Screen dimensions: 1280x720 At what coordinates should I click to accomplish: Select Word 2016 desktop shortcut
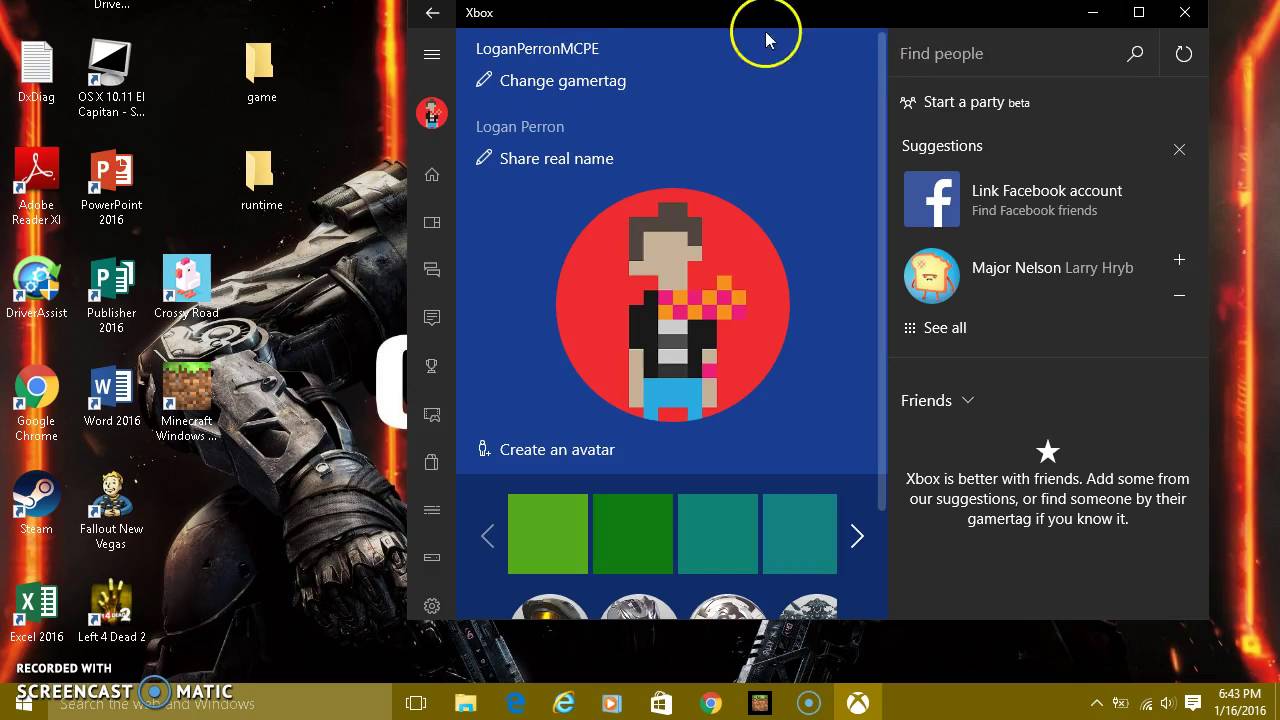point(111,397)
